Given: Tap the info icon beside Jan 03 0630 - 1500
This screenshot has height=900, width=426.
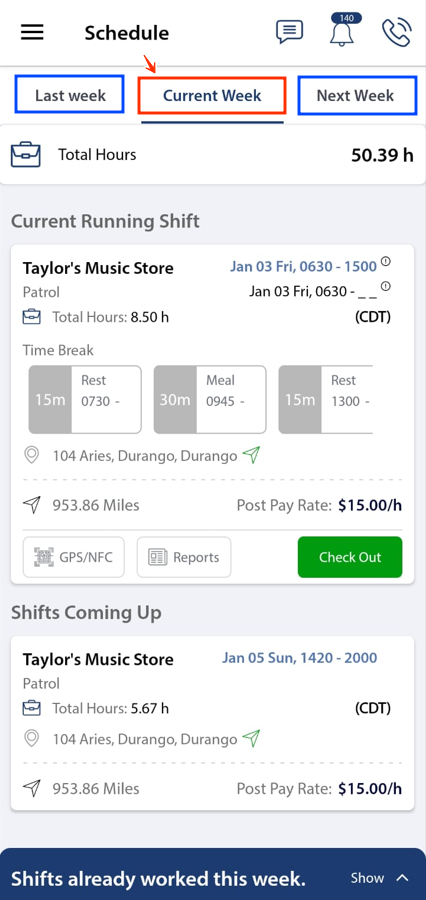Looking at the screenshot, I should click(x=386, y=262).
